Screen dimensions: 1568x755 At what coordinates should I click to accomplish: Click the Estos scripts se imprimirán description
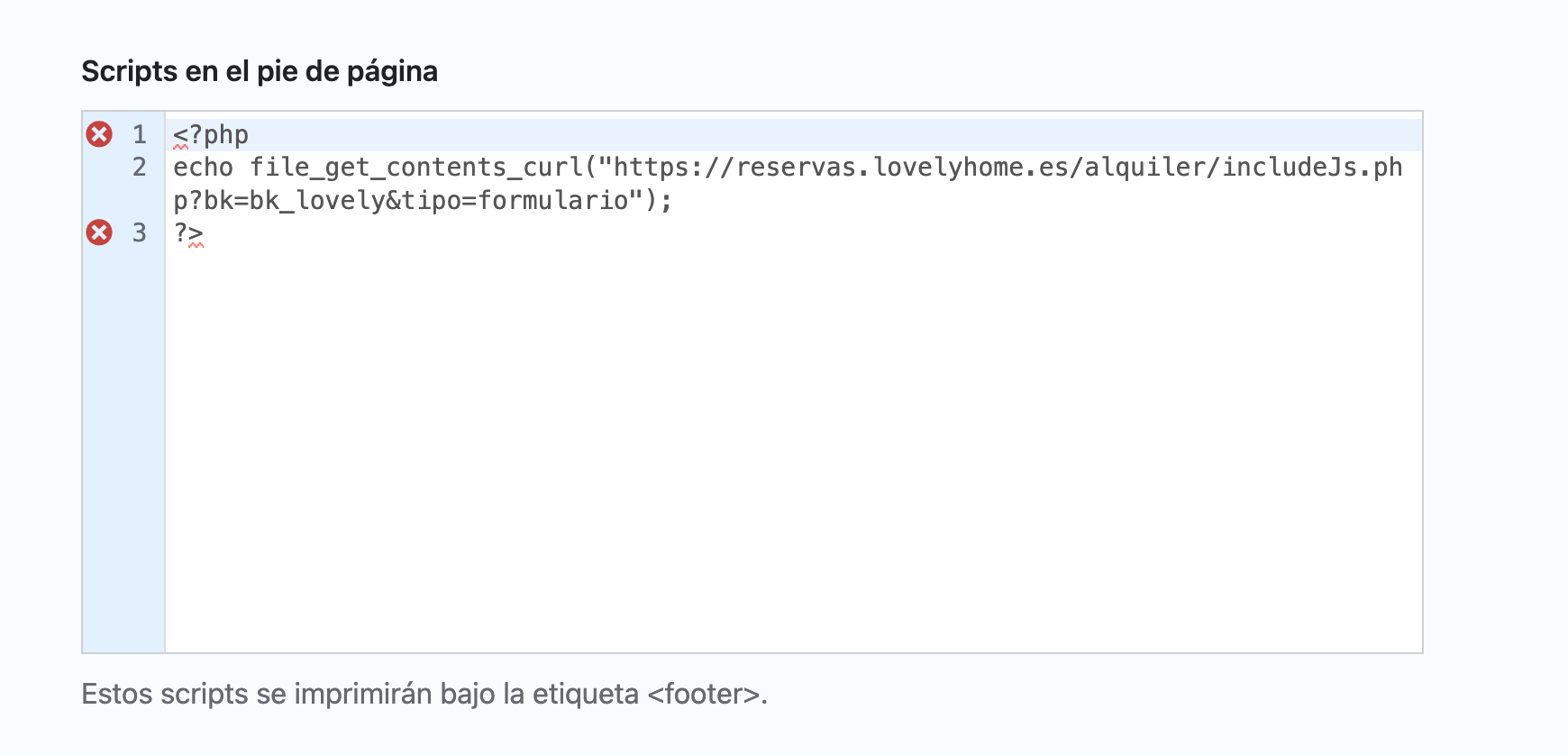(424, 694)
